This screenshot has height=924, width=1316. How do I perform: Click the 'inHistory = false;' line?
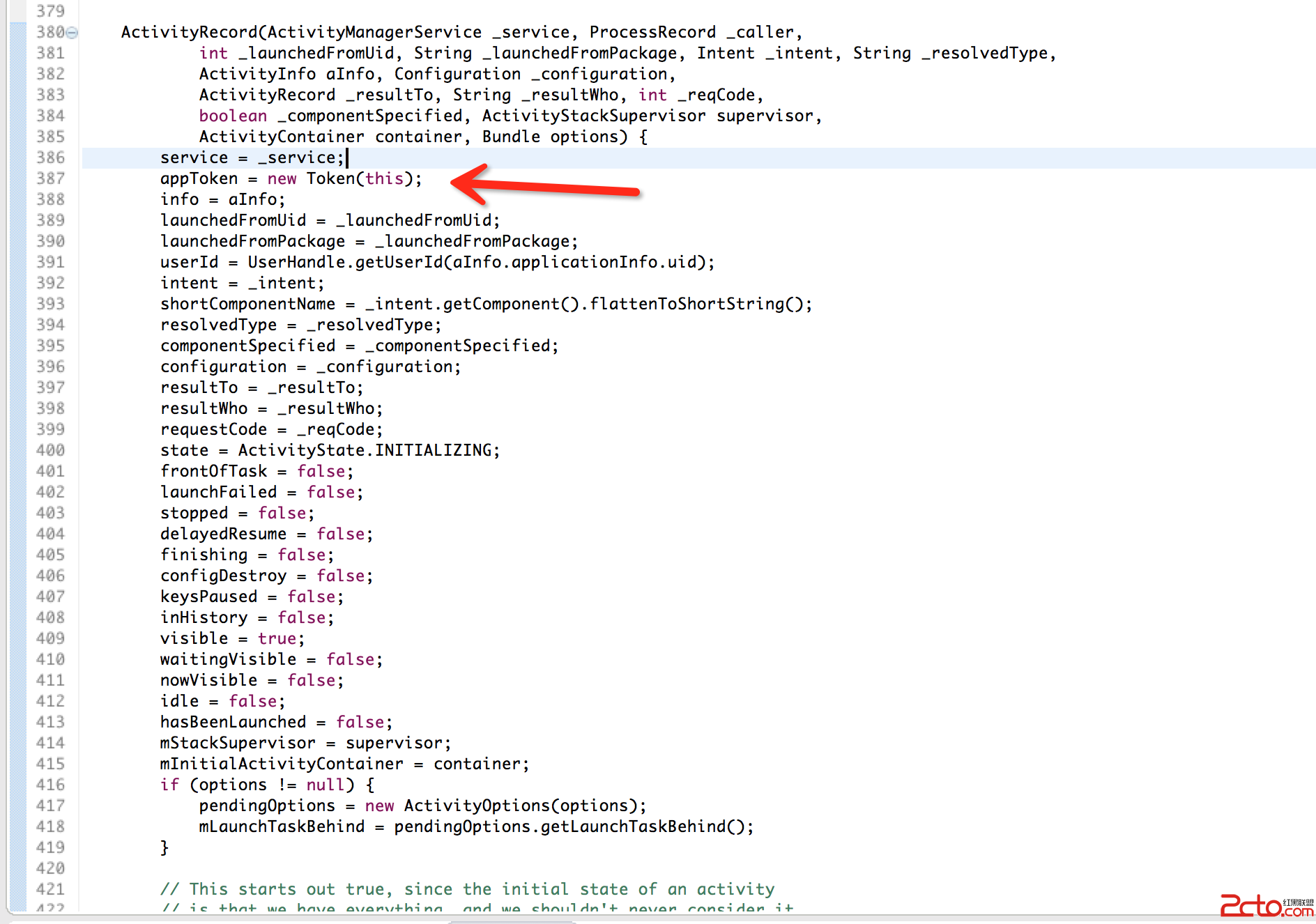click(247, 617)
